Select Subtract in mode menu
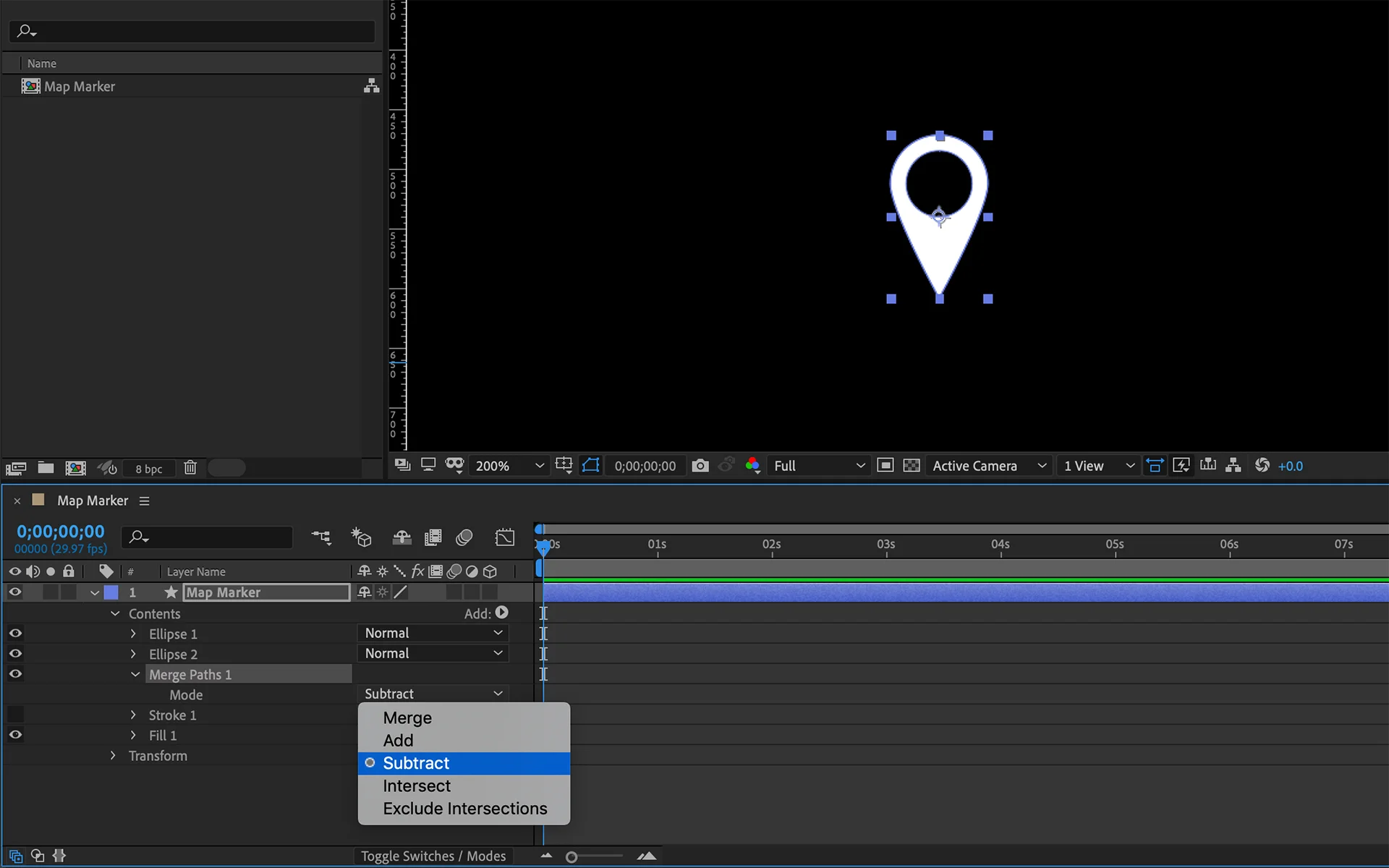This screenshot has width=1389, height=868. tap(464, 763)
